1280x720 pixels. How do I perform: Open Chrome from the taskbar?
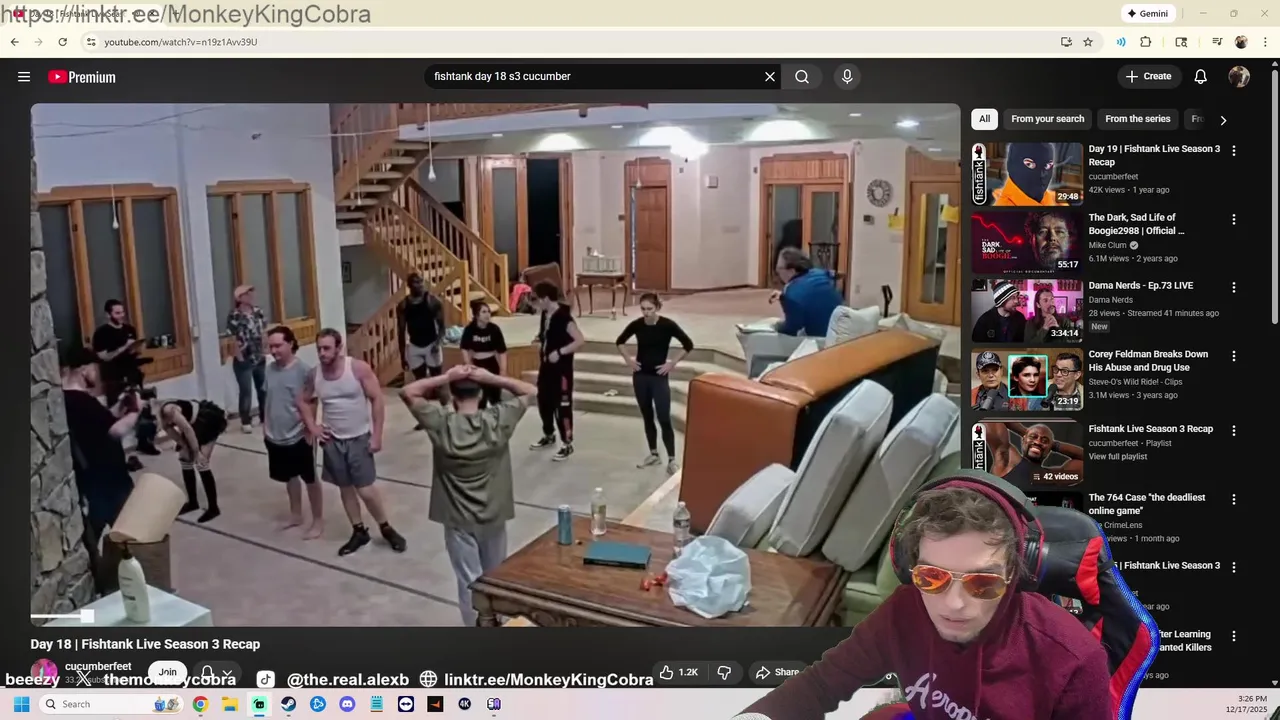(200, 704)
